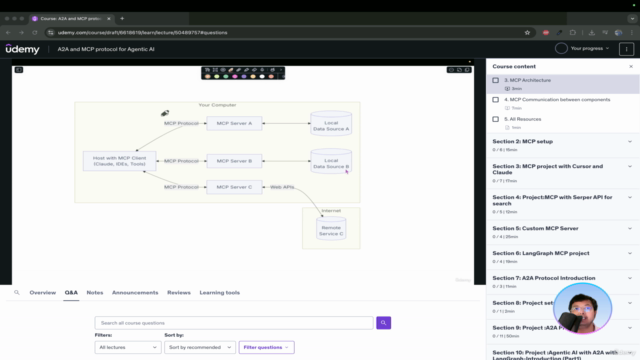Open the Notes tab
Image resolution: width=640 pixels, height=360 pixels.
tap(95, 293)
